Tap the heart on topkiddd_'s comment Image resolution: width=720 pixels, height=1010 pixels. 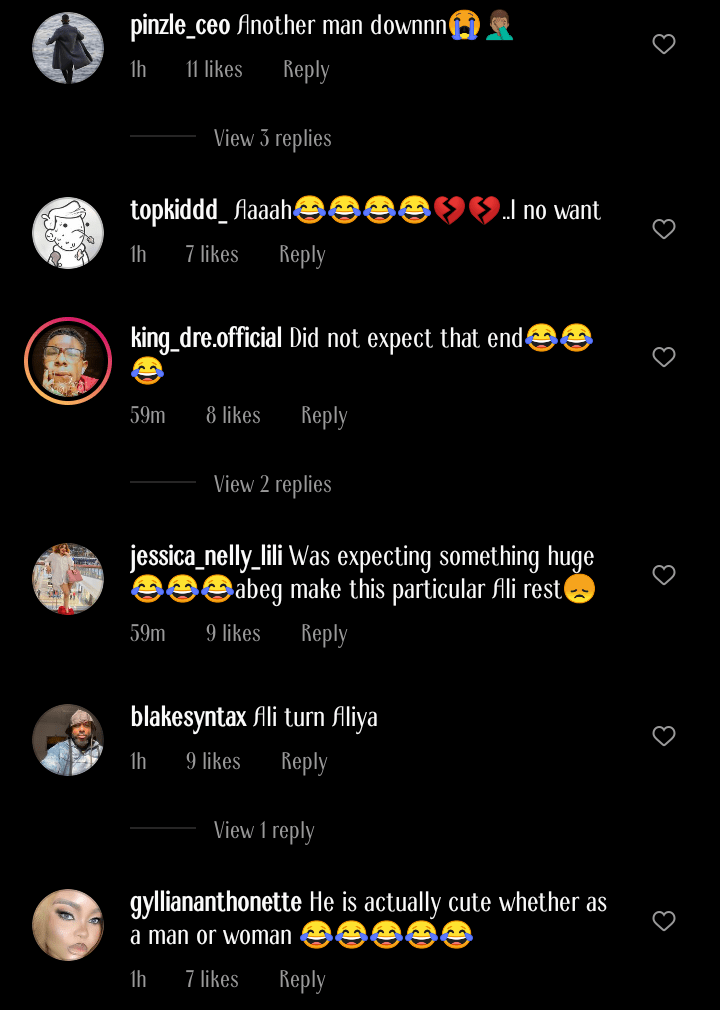[664, 229]
